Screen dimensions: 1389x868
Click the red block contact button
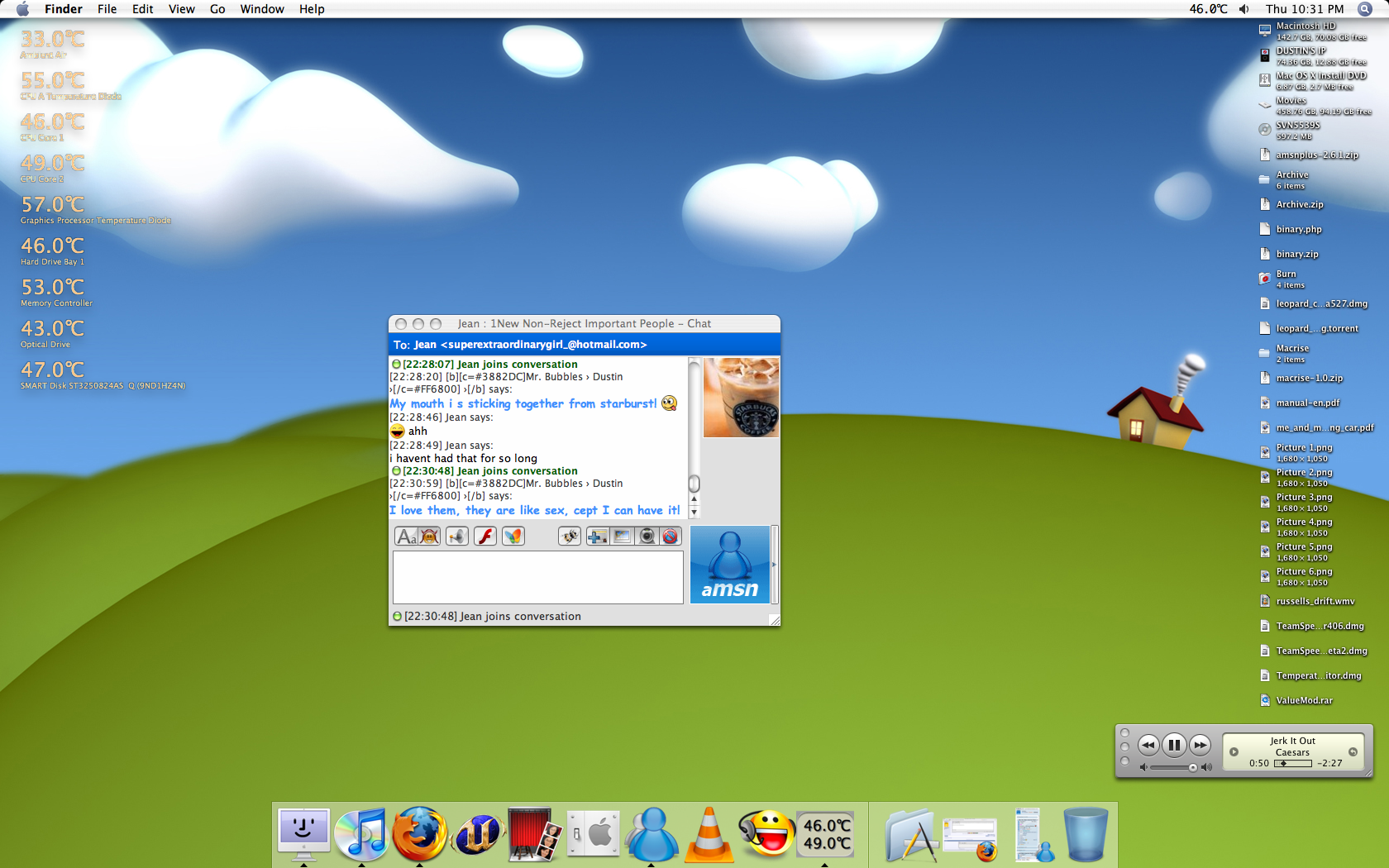coord(671,537)
